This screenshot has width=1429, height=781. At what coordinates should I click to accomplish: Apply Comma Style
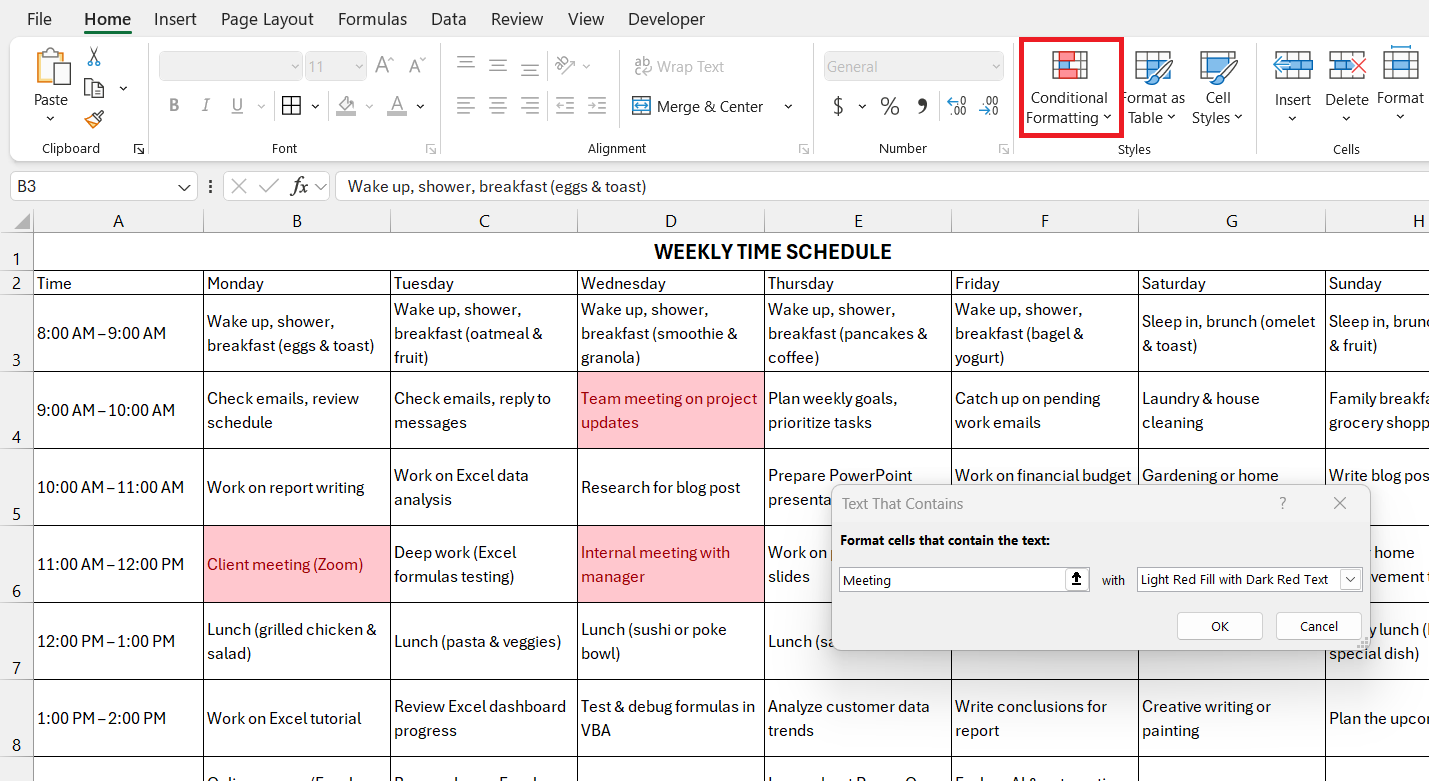922,106
